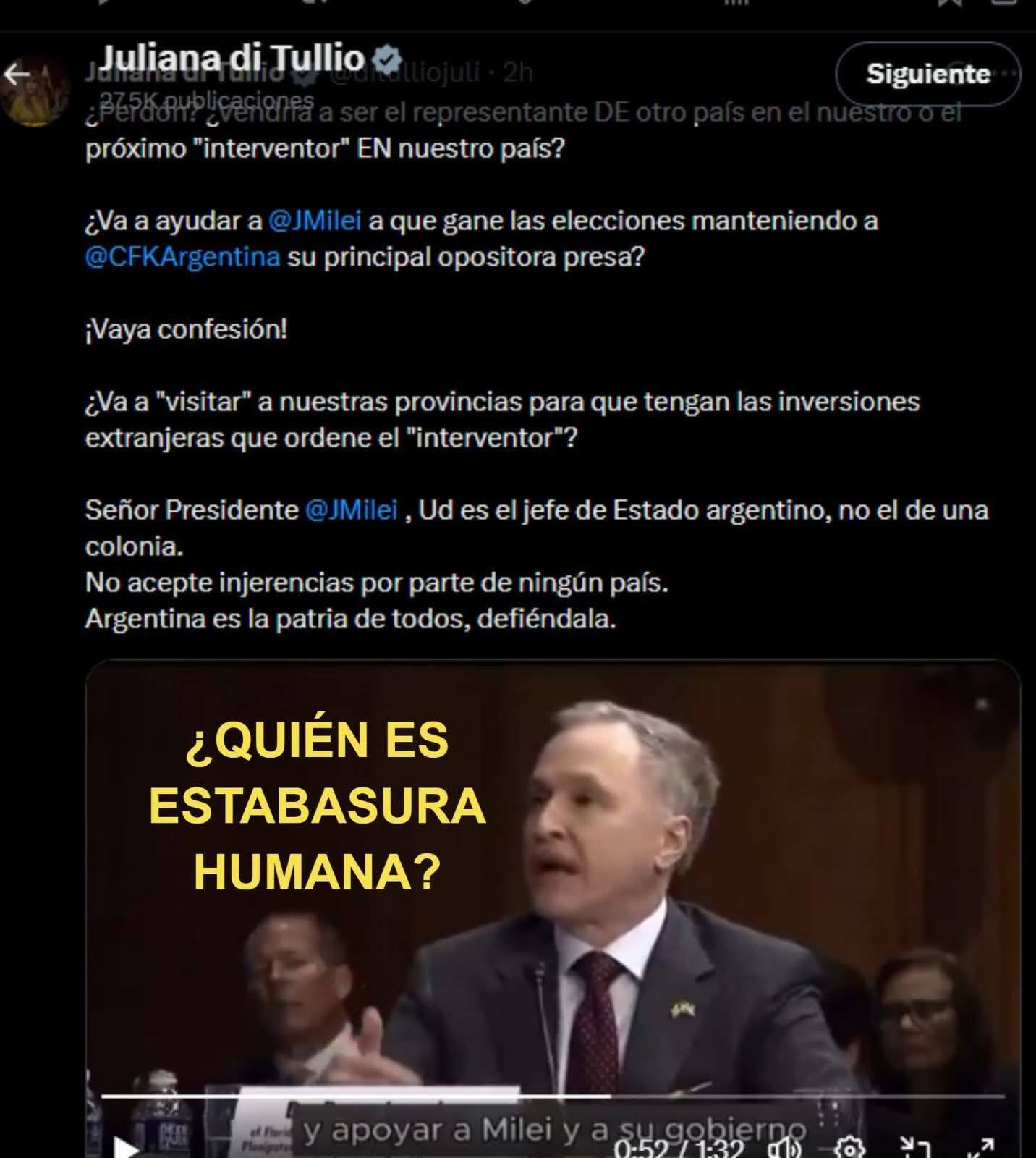Image resolution: width=1036 pixels, height=1158 pixels.
Task: Open the more options ellipsis beside Siguiente
Action: pos(1008,72)
